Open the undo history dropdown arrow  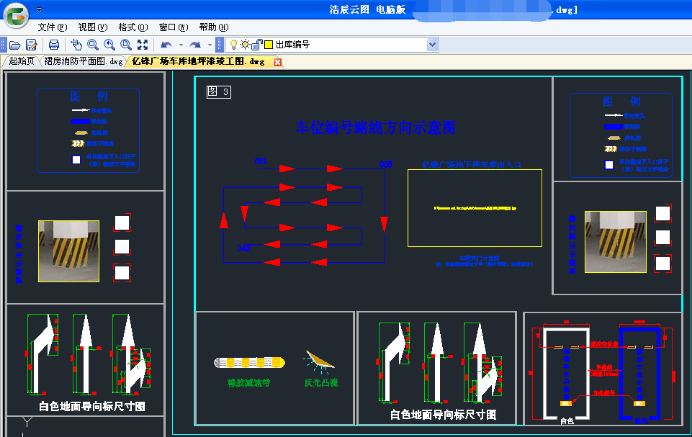(180, 45)
